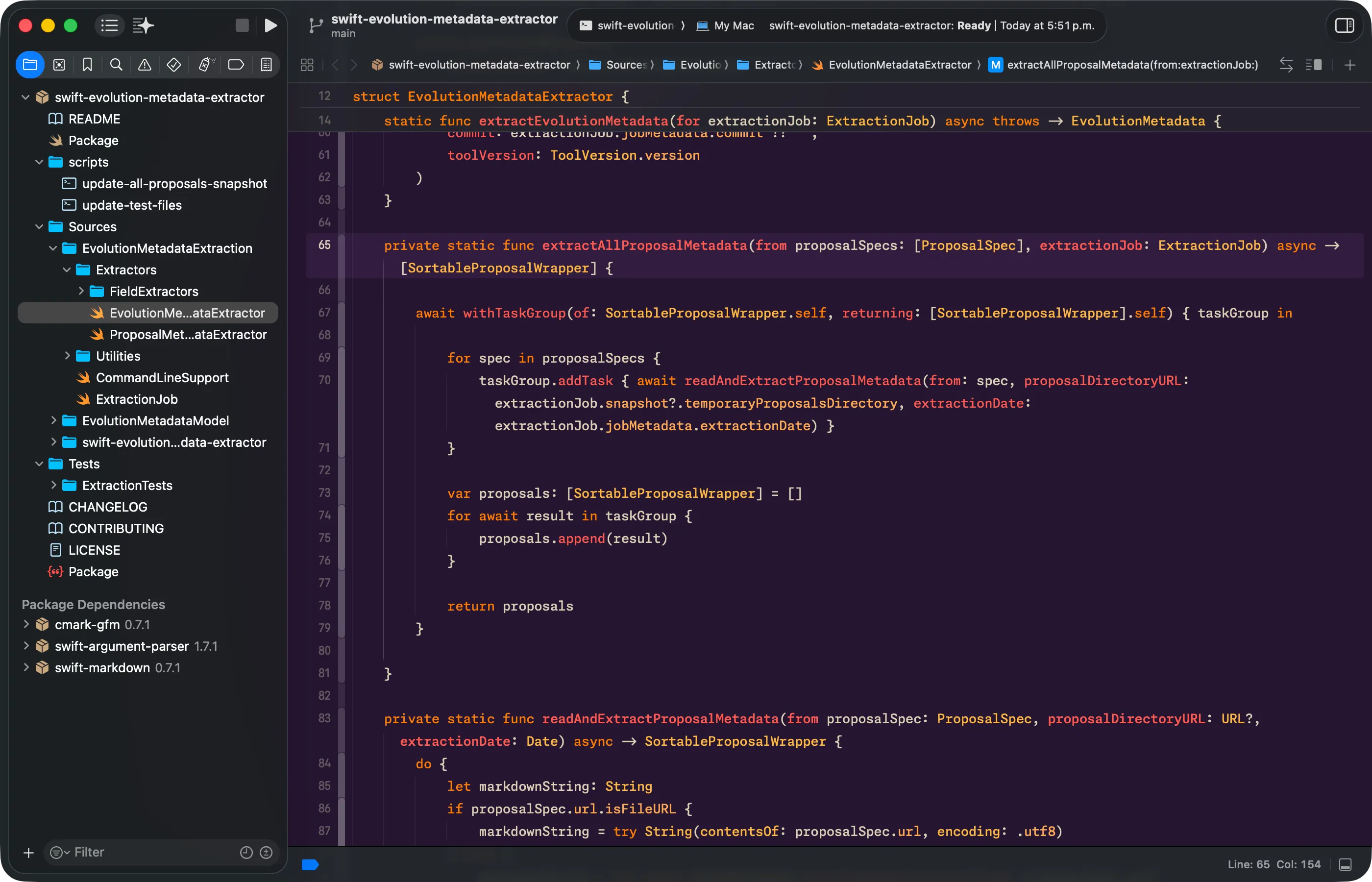Stop the running scheme
1372x882 pixels.
tap(242, 25)
